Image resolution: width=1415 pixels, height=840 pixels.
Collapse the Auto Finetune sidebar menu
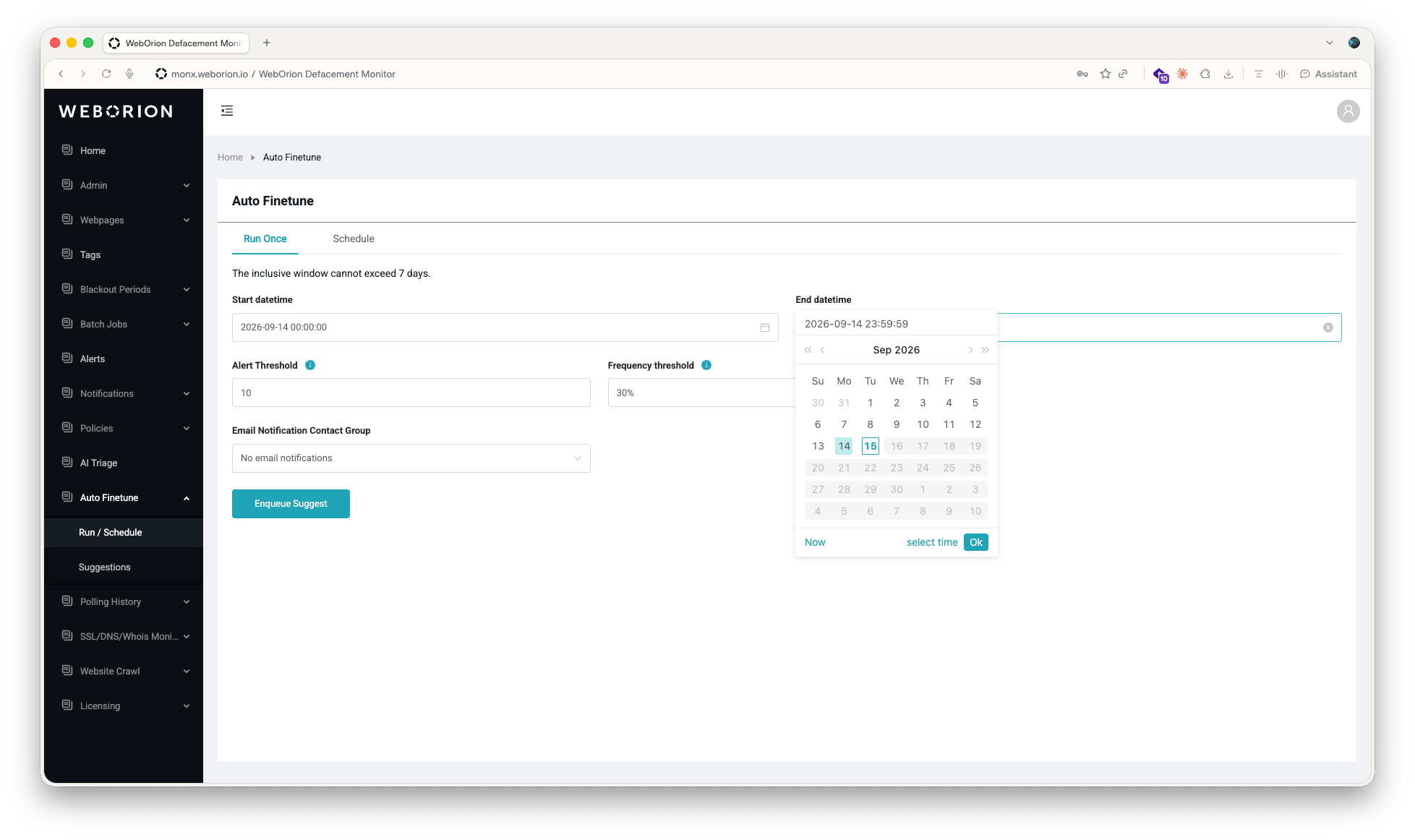pos(124,497)
